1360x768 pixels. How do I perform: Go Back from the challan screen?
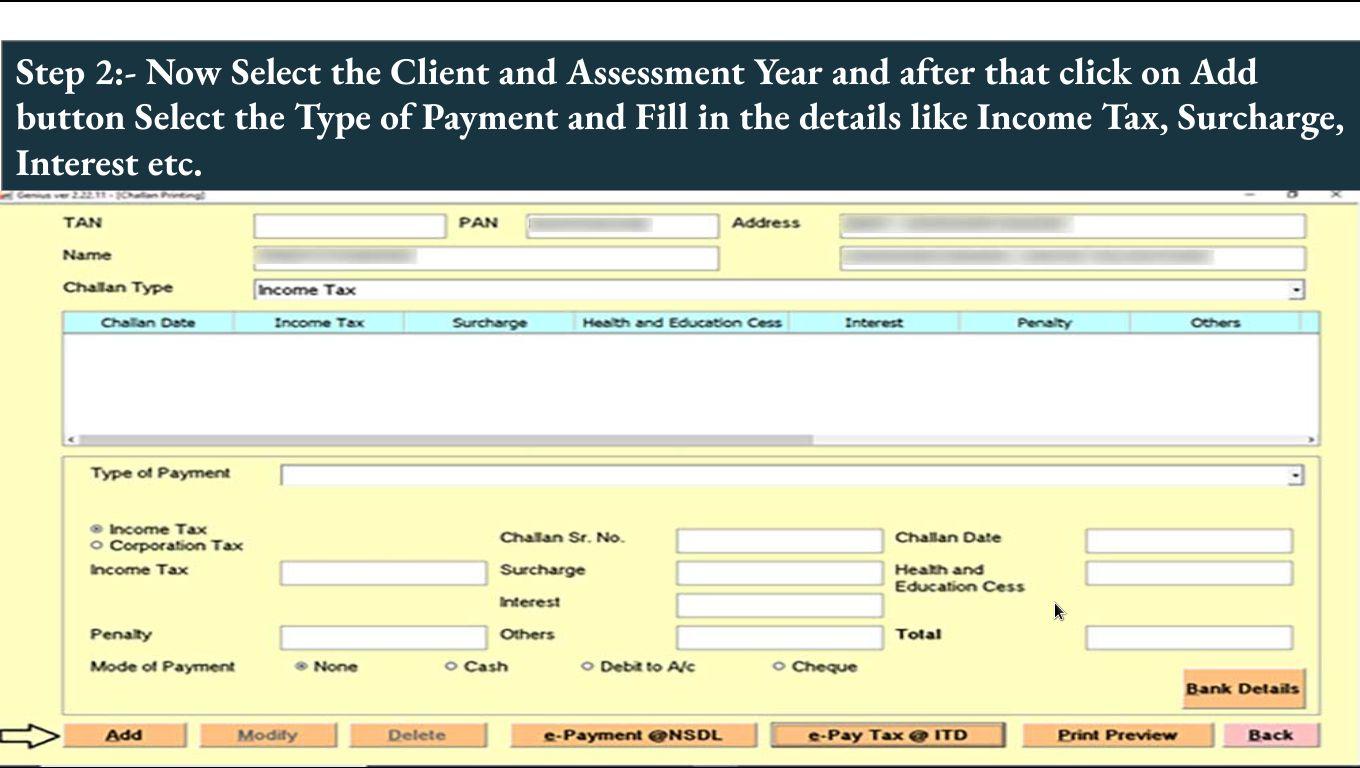pyautogui.click(x=1270, y=735)
